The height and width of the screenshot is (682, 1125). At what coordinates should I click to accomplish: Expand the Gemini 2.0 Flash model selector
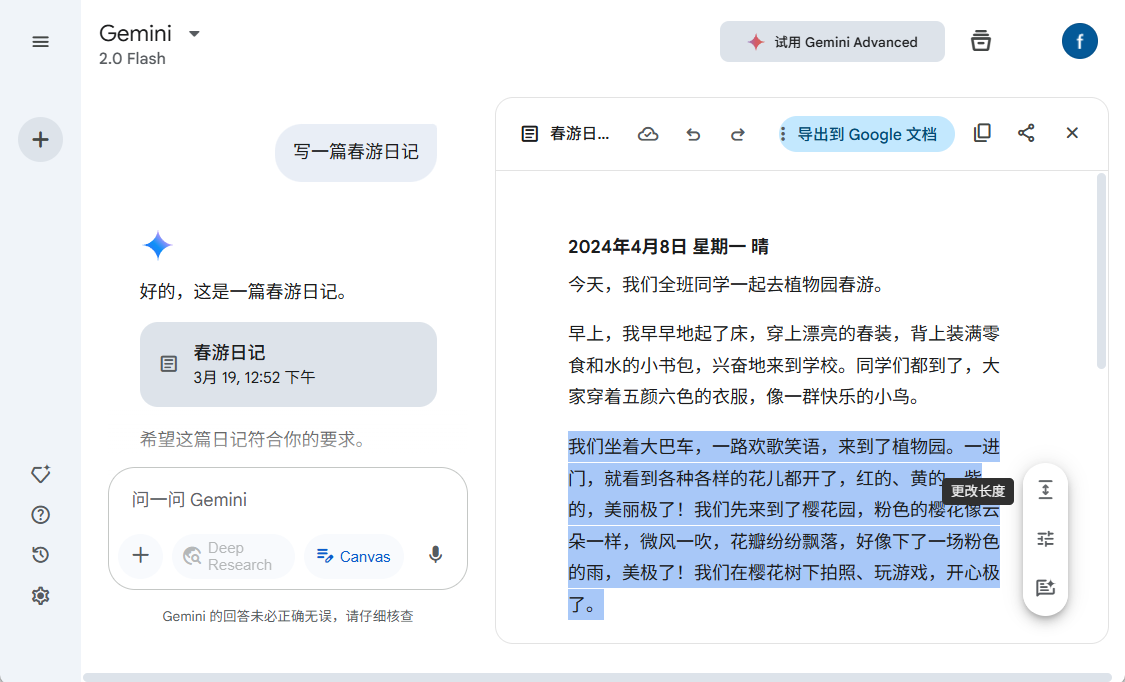194,33
